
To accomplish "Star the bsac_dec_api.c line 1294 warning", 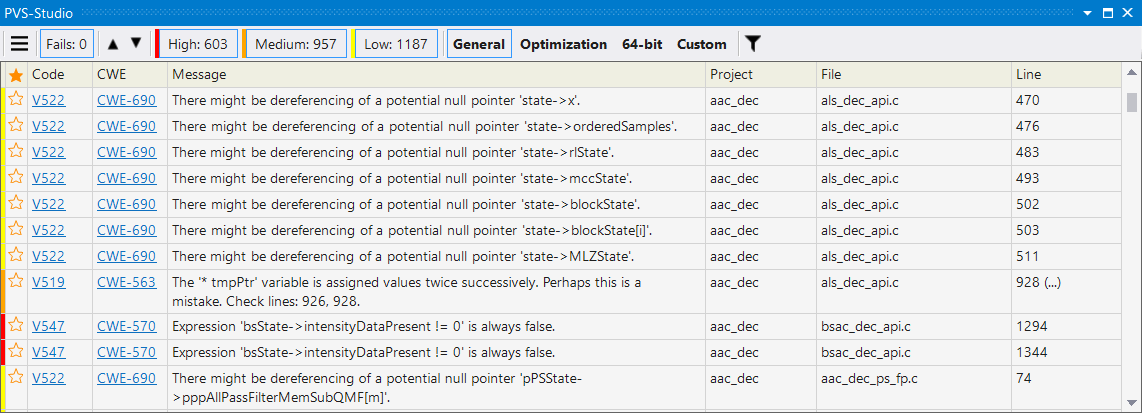I will tap(16, 326).
